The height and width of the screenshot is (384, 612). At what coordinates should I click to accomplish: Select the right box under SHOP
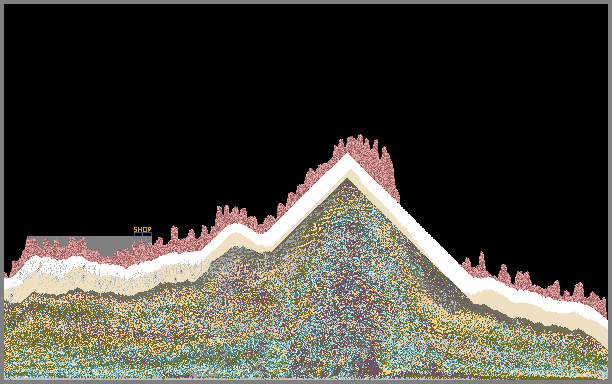pos(147,235)
